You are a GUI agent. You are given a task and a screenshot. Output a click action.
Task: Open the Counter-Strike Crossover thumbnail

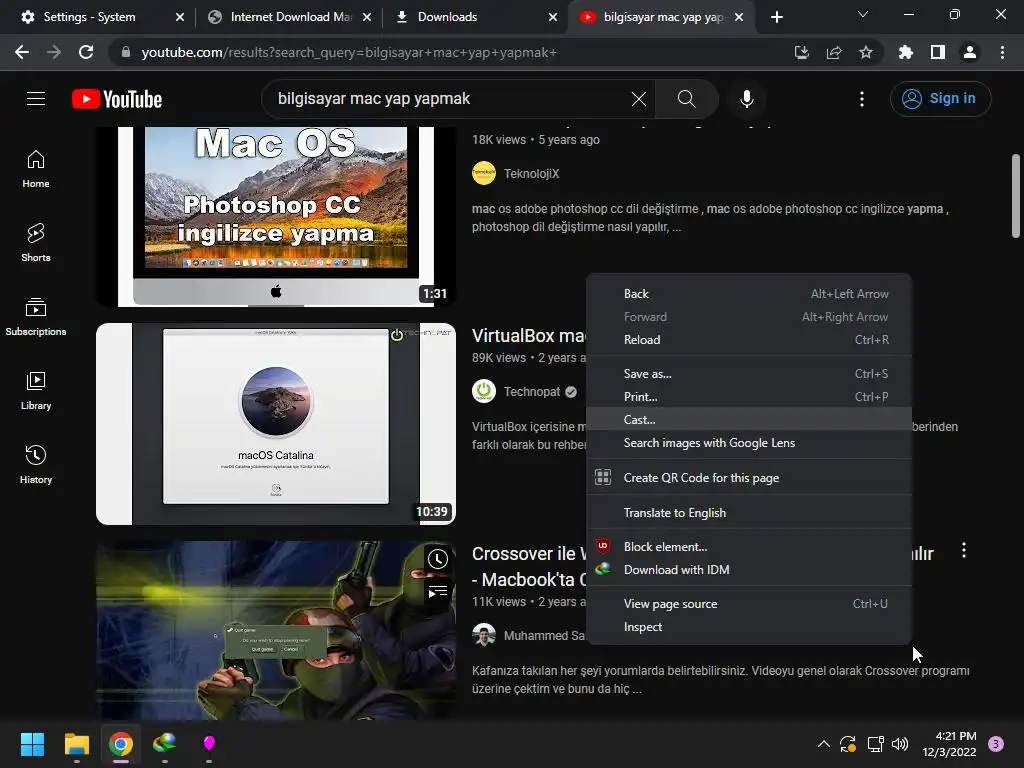(276, 630)
